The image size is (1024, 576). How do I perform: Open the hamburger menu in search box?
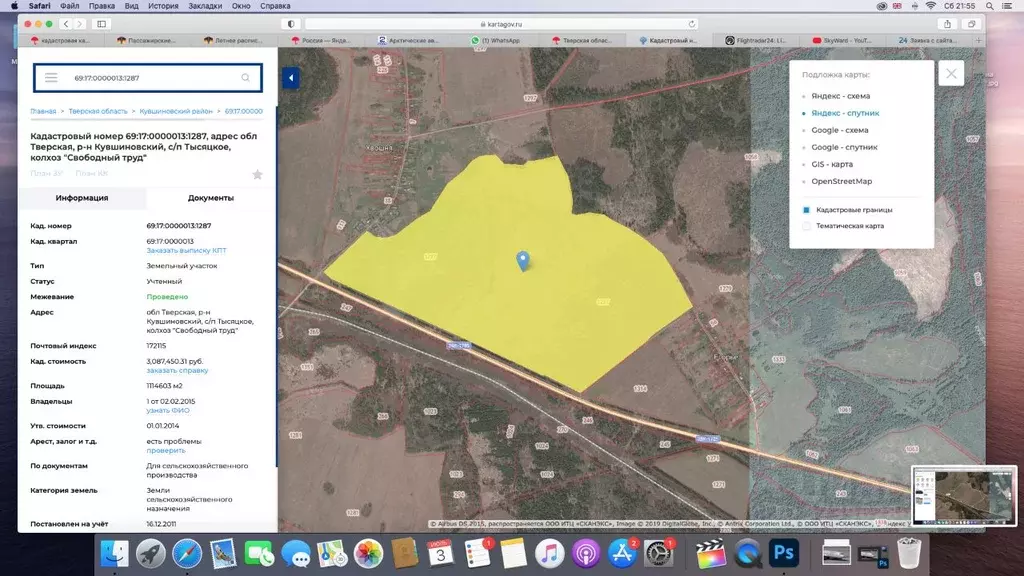[x=51, y=77]
